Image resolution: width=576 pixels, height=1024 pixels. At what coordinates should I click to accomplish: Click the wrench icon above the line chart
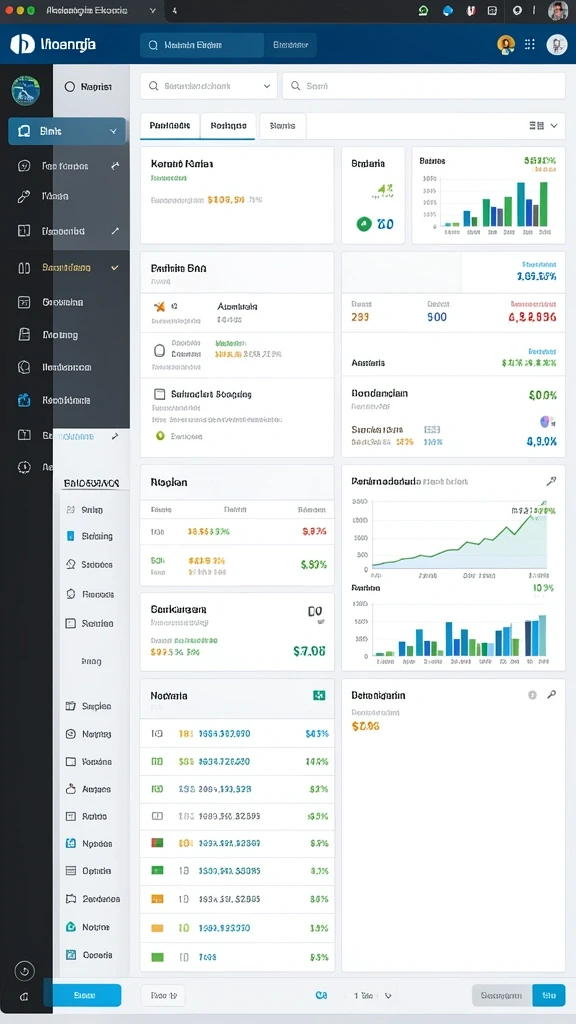tap(551, 481)
